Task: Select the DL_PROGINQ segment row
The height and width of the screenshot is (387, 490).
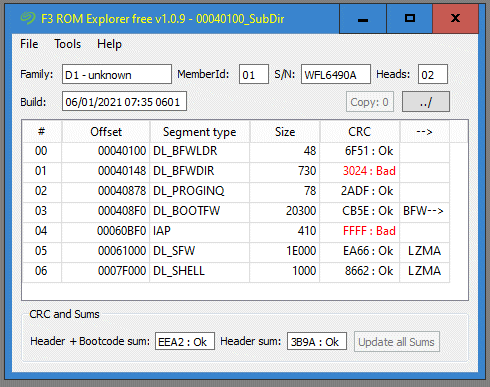Action: [x=236, y=191]
